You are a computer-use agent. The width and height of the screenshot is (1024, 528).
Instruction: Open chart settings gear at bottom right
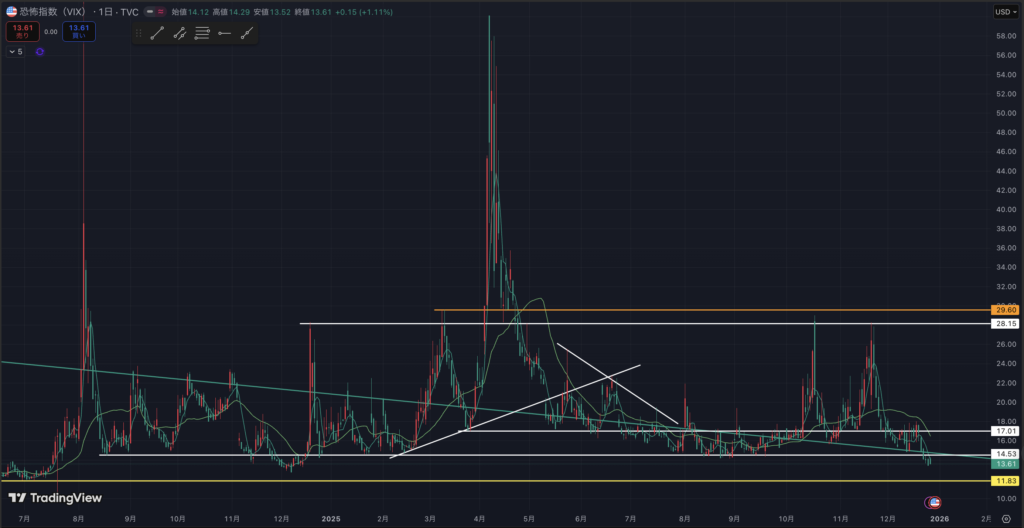click(x=1005, y=519)
